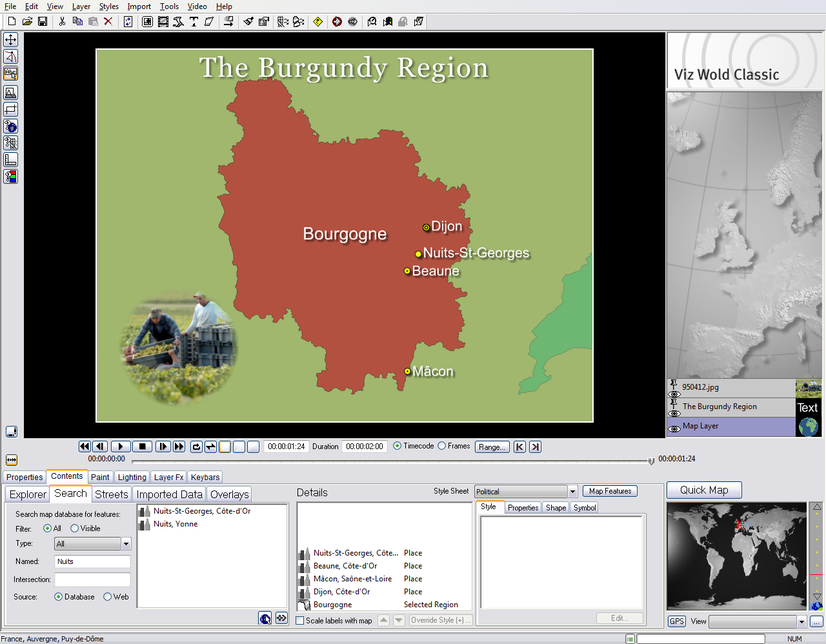Click the RGB color channels tool icon

11,177
